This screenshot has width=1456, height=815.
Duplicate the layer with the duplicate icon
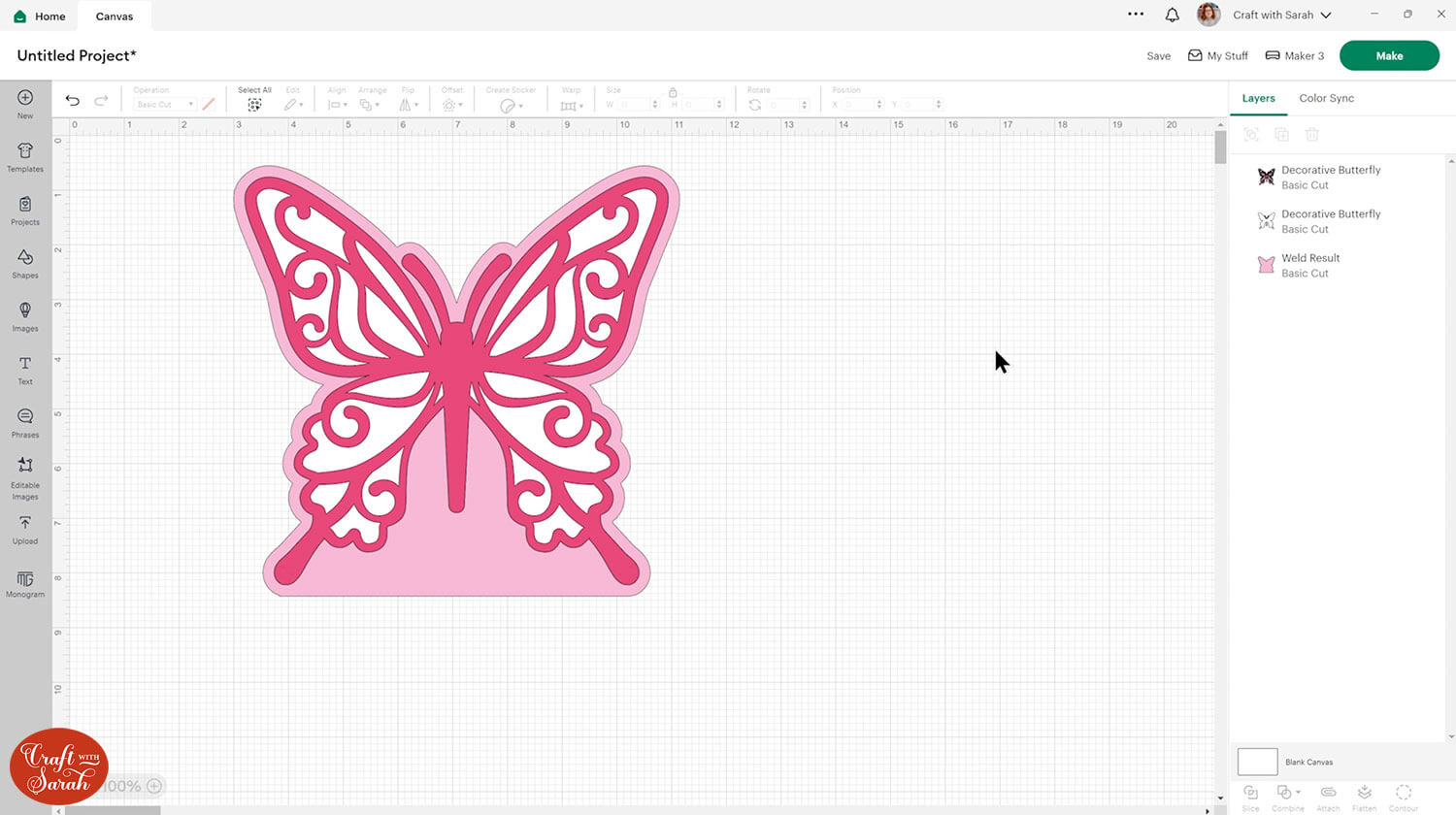[x=1281, y=135]
